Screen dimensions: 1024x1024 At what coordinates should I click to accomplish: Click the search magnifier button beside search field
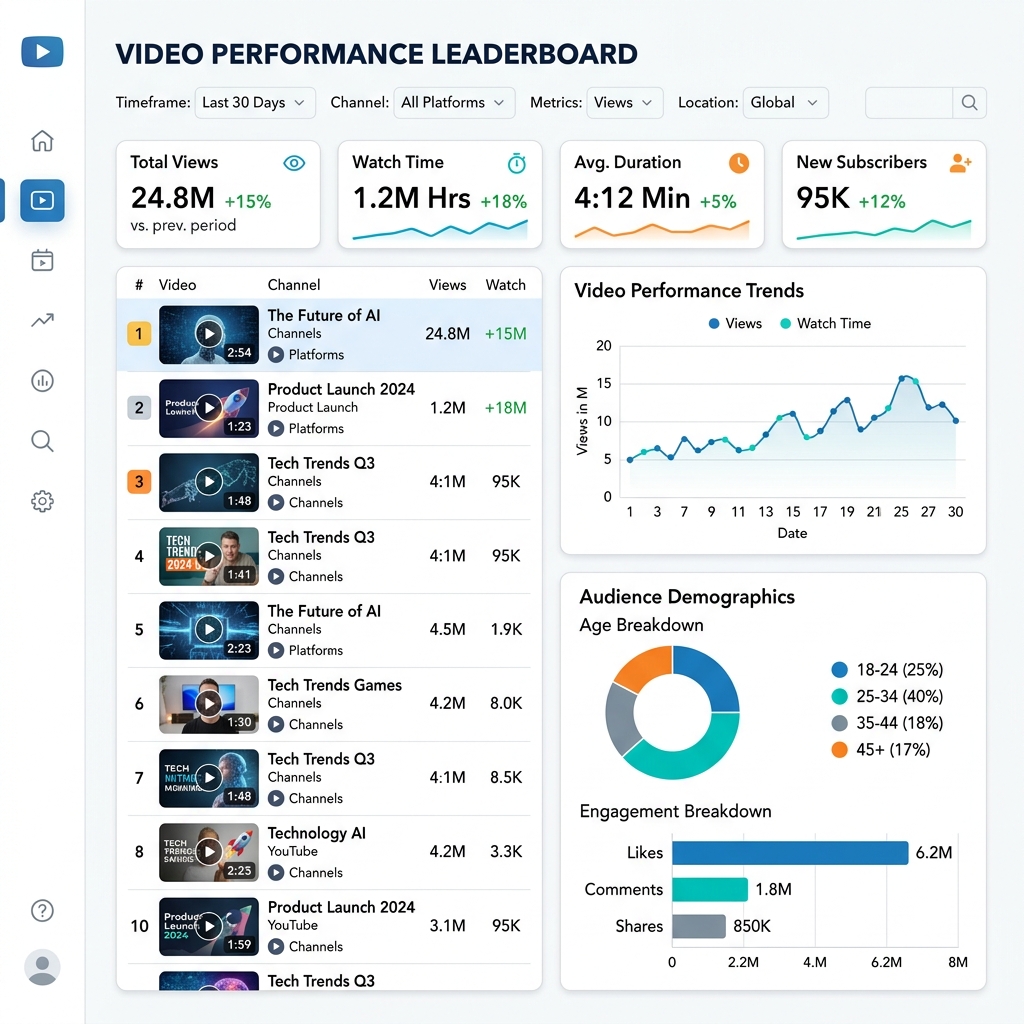pos(970,103)
